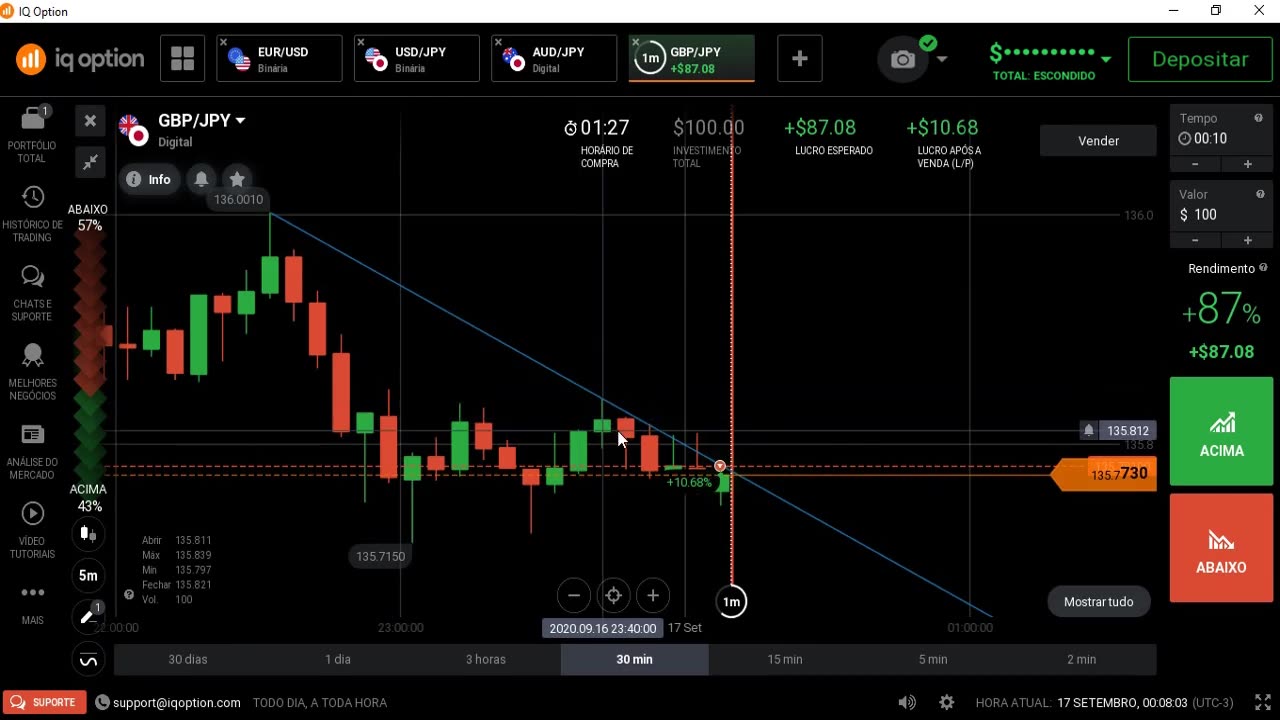
Task: Increase Tempo with plus stepper
Action: coord(1247,164)
